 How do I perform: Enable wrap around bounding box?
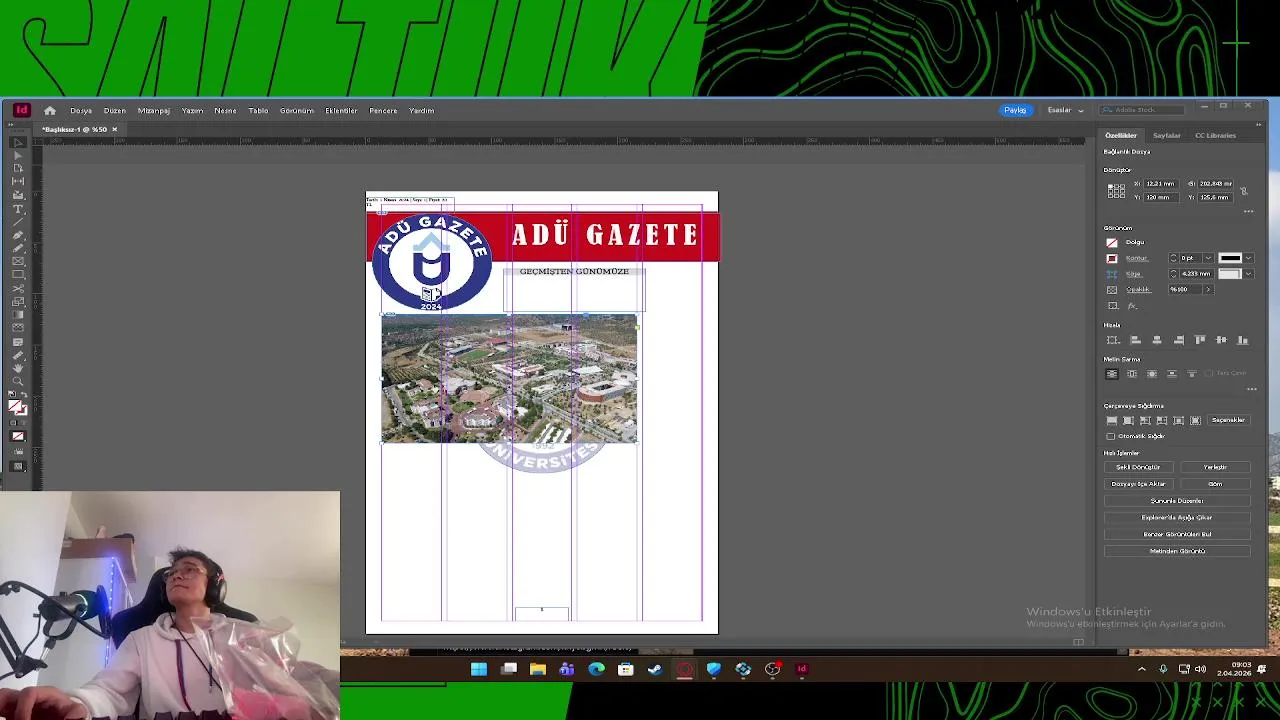click(1132, 373)
